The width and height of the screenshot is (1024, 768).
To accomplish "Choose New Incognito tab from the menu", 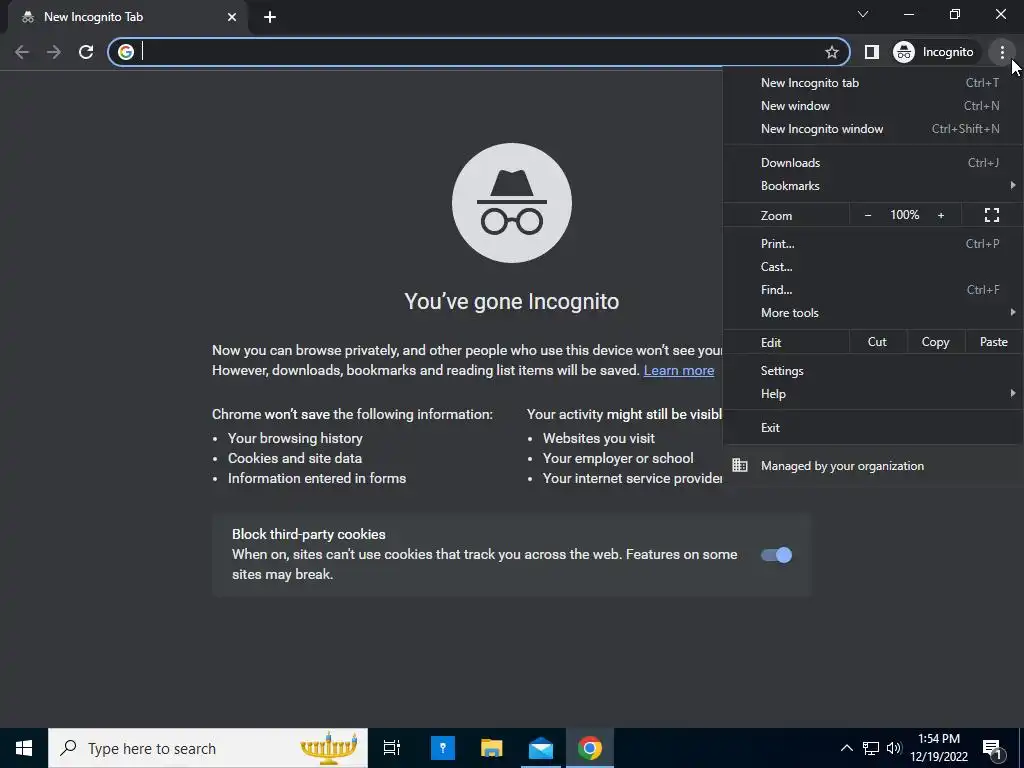I will (873, 83).
